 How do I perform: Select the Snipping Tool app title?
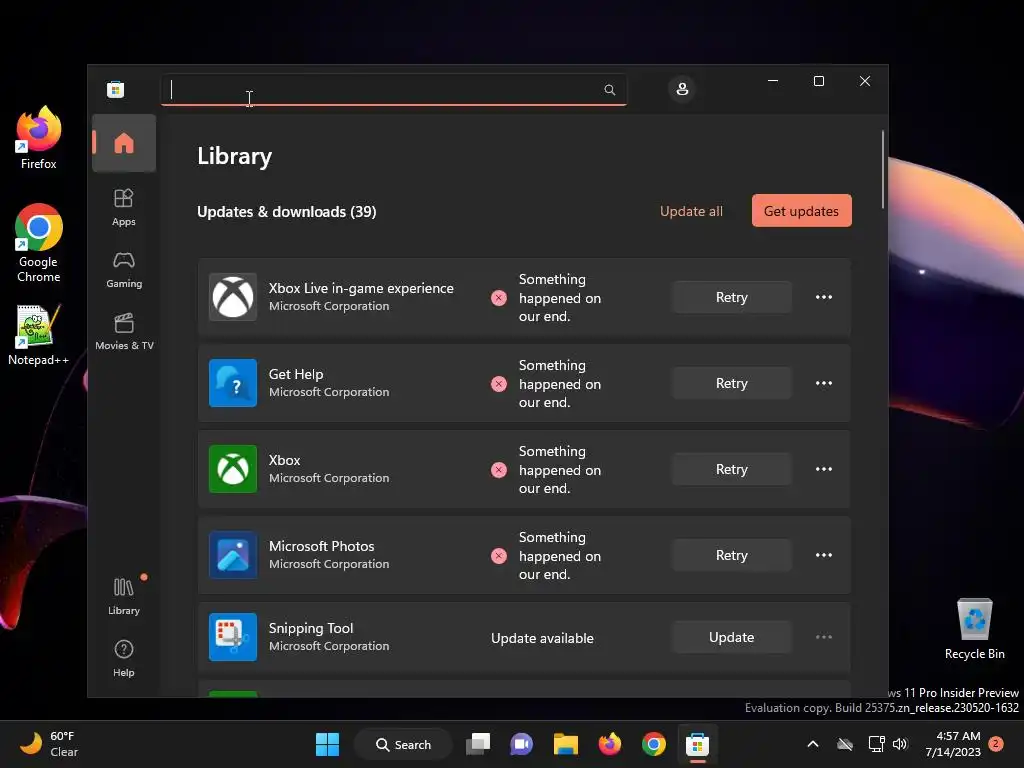311,628
